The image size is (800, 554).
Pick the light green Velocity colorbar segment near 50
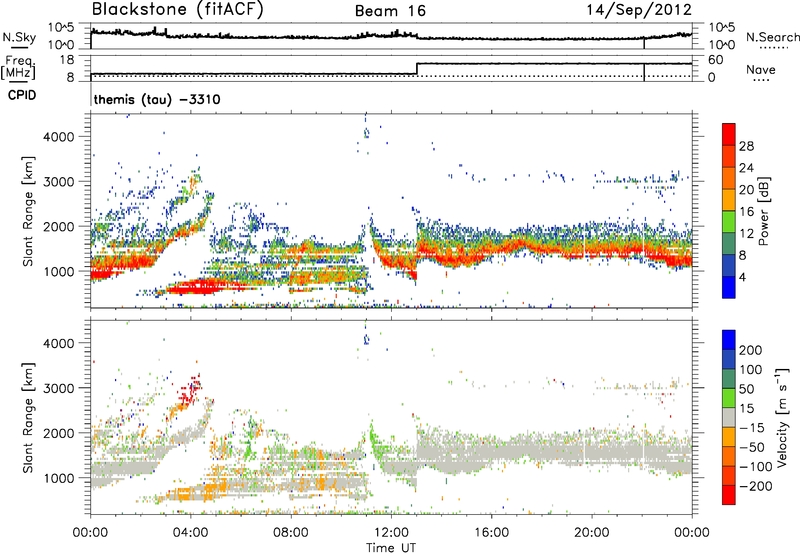[729, 398]
